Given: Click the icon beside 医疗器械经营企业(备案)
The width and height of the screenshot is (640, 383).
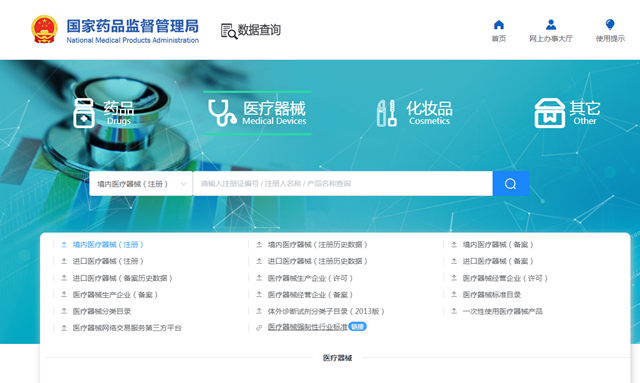Looking at the screenshot, I should 259,294.
